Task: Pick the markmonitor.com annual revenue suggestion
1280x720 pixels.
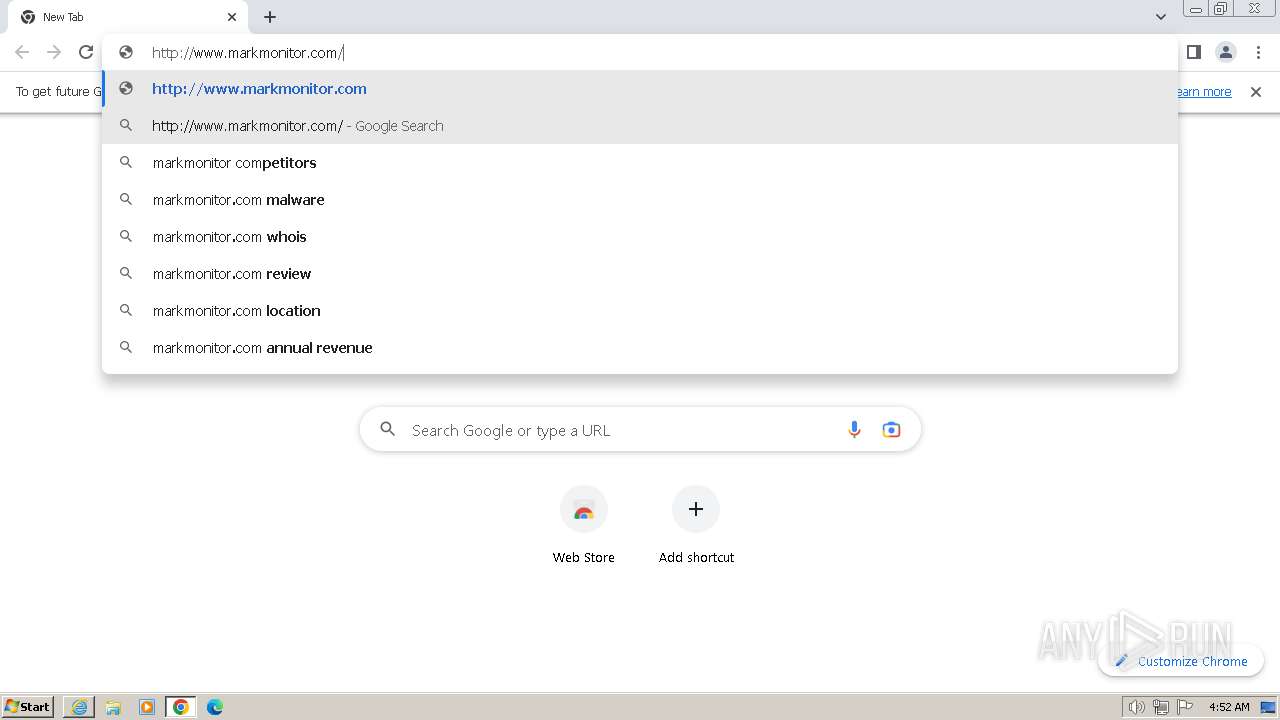Action: [x=640, y=348]
